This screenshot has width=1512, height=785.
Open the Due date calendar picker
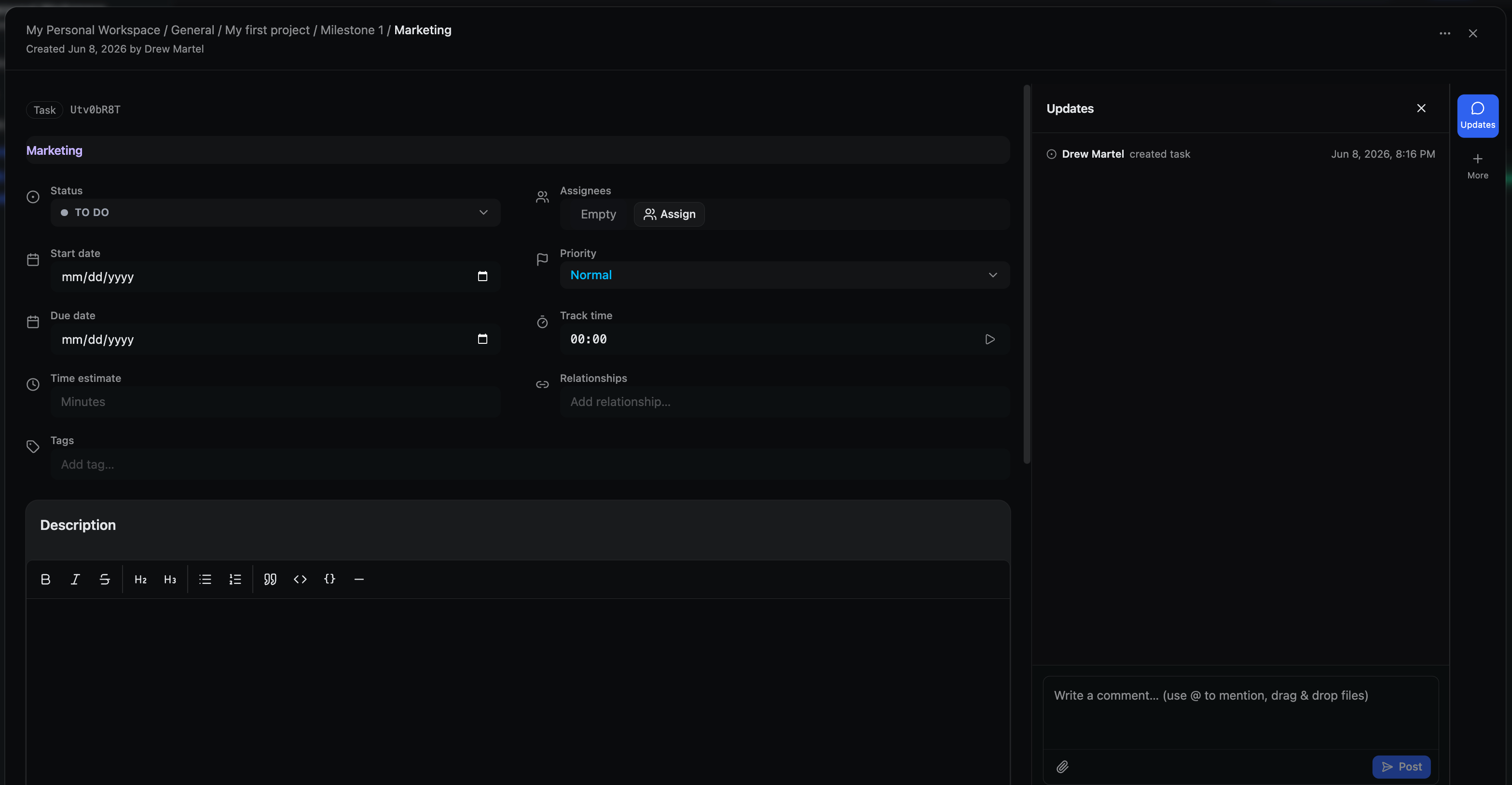pyautogui.click(x=482, y=339)
